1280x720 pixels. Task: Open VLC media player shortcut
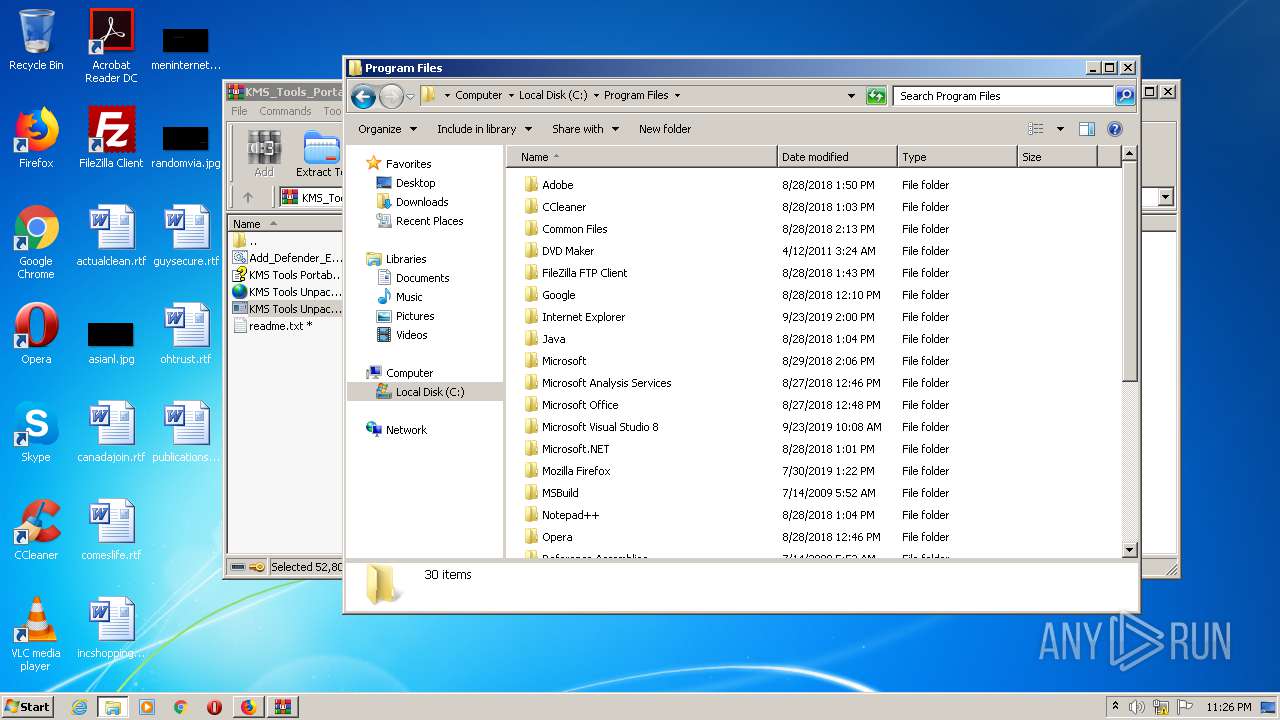point(36,634)
